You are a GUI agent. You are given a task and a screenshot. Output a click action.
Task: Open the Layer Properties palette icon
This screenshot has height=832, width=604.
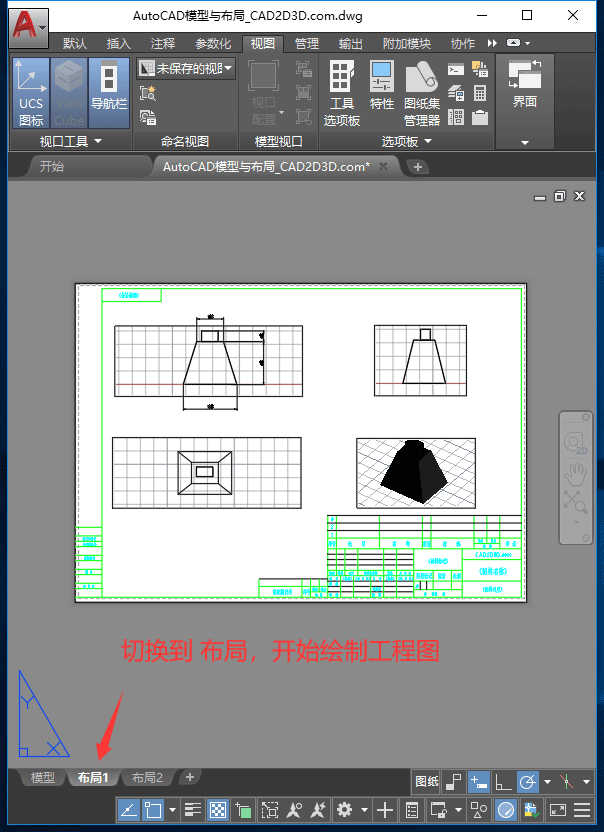click(x=456, y=93)
